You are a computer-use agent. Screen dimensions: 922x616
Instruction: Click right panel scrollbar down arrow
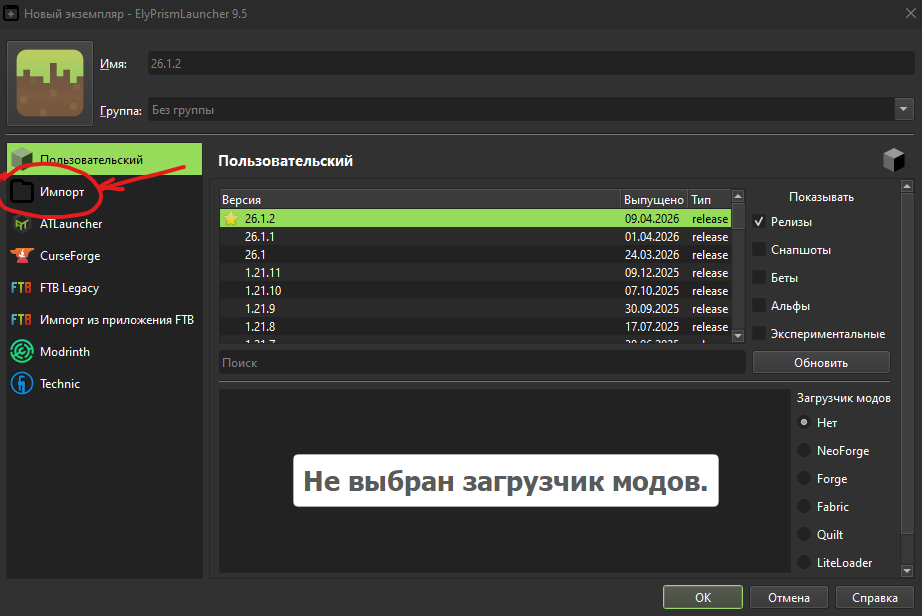(907, 571)
